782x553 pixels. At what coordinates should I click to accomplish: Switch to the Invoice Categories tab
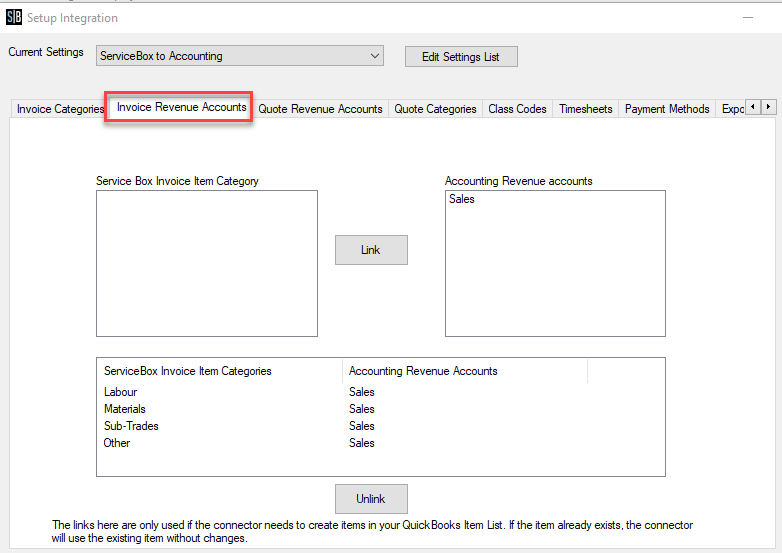(60, 109)
